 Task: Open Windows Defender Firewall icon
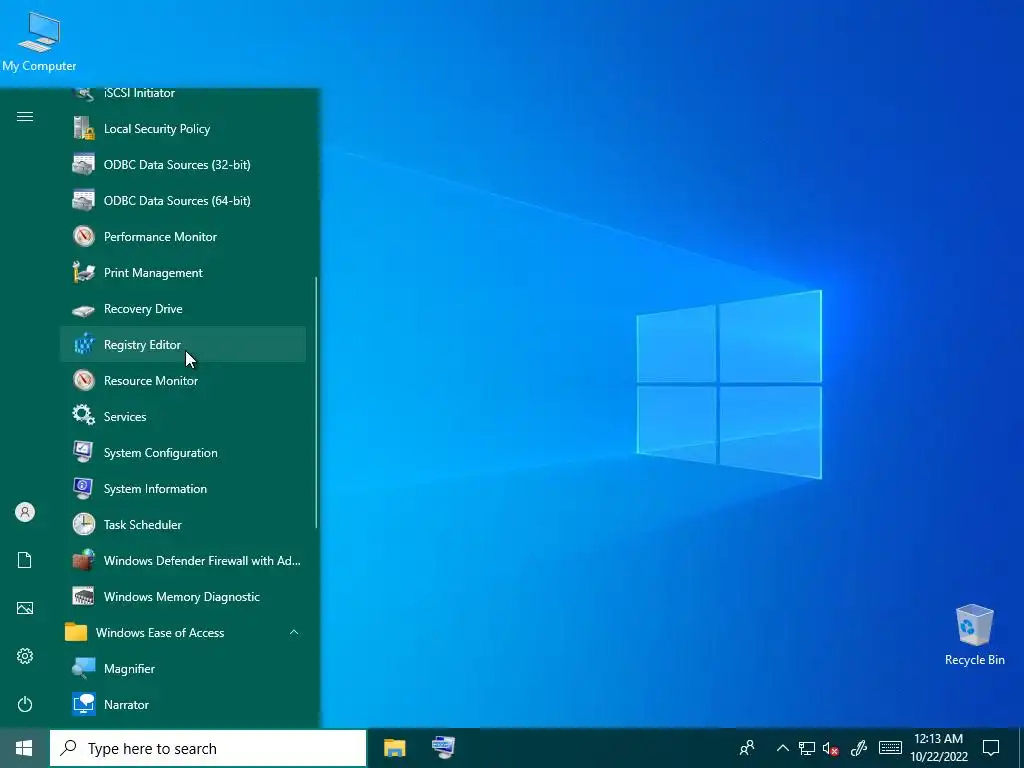[84, 560]
